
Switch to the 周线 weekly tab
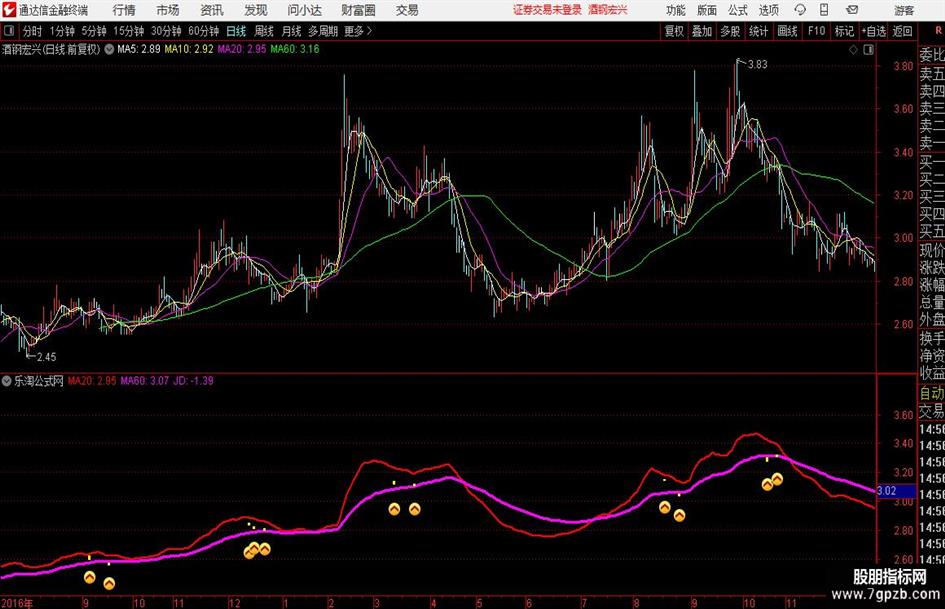(x=263, y=31)
